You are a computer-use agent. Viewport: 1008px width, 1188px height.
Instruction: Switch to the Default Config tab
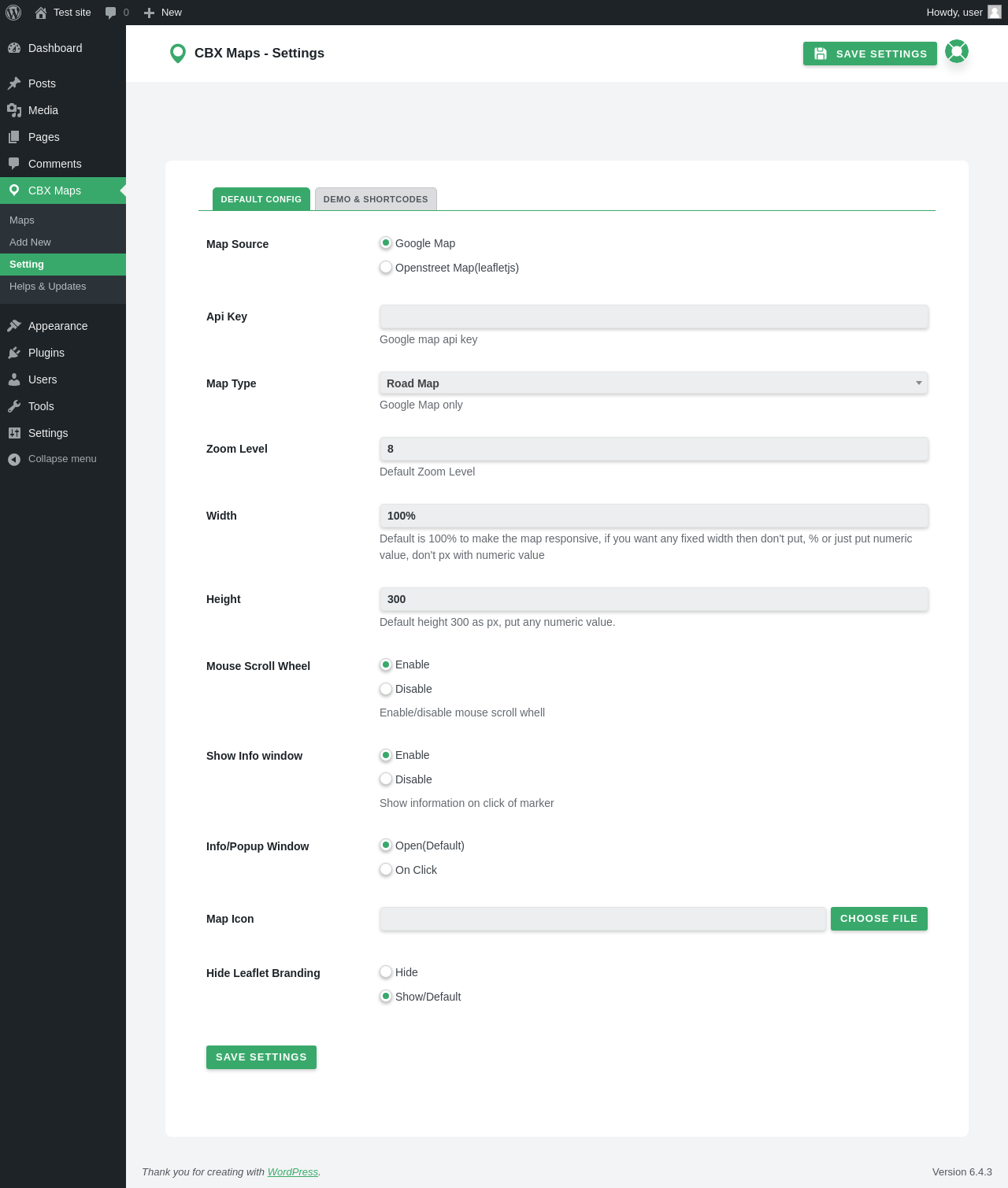coord(261,199)
